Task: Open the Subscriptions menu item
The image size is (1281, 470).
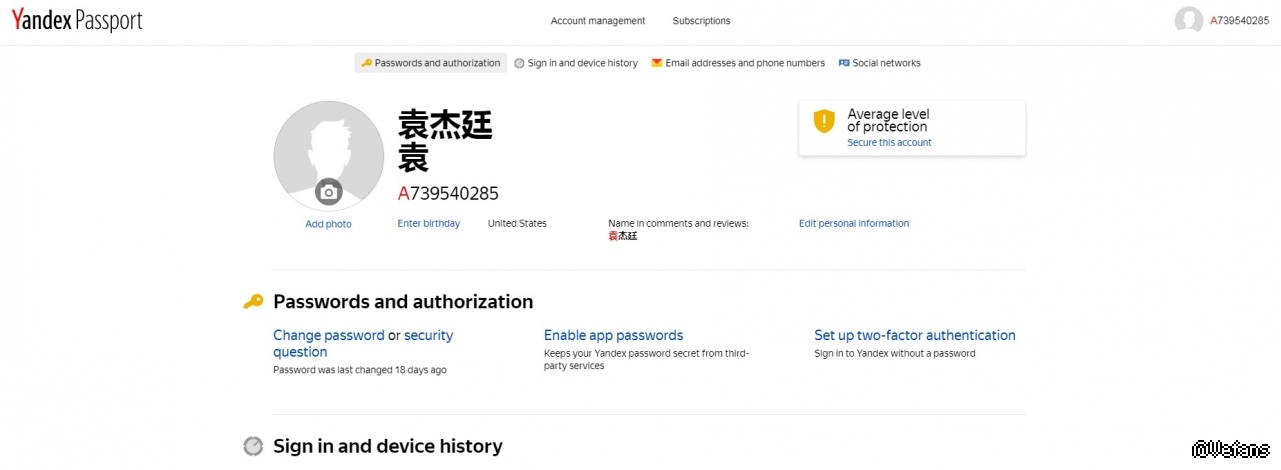Action: point(701,21)
